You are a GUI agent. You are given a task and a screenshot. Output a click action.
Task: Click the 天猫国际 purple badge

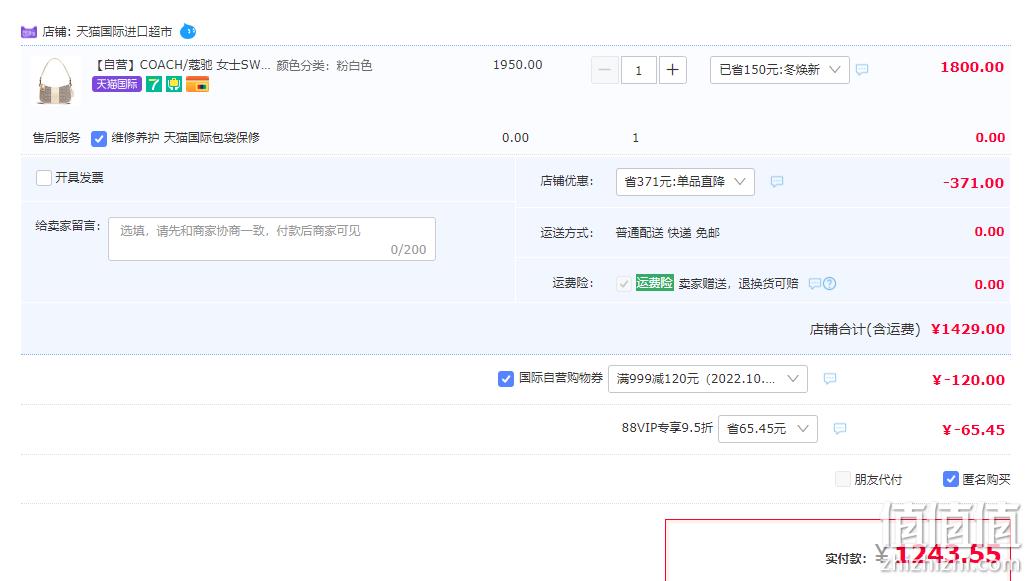point(117,84)
